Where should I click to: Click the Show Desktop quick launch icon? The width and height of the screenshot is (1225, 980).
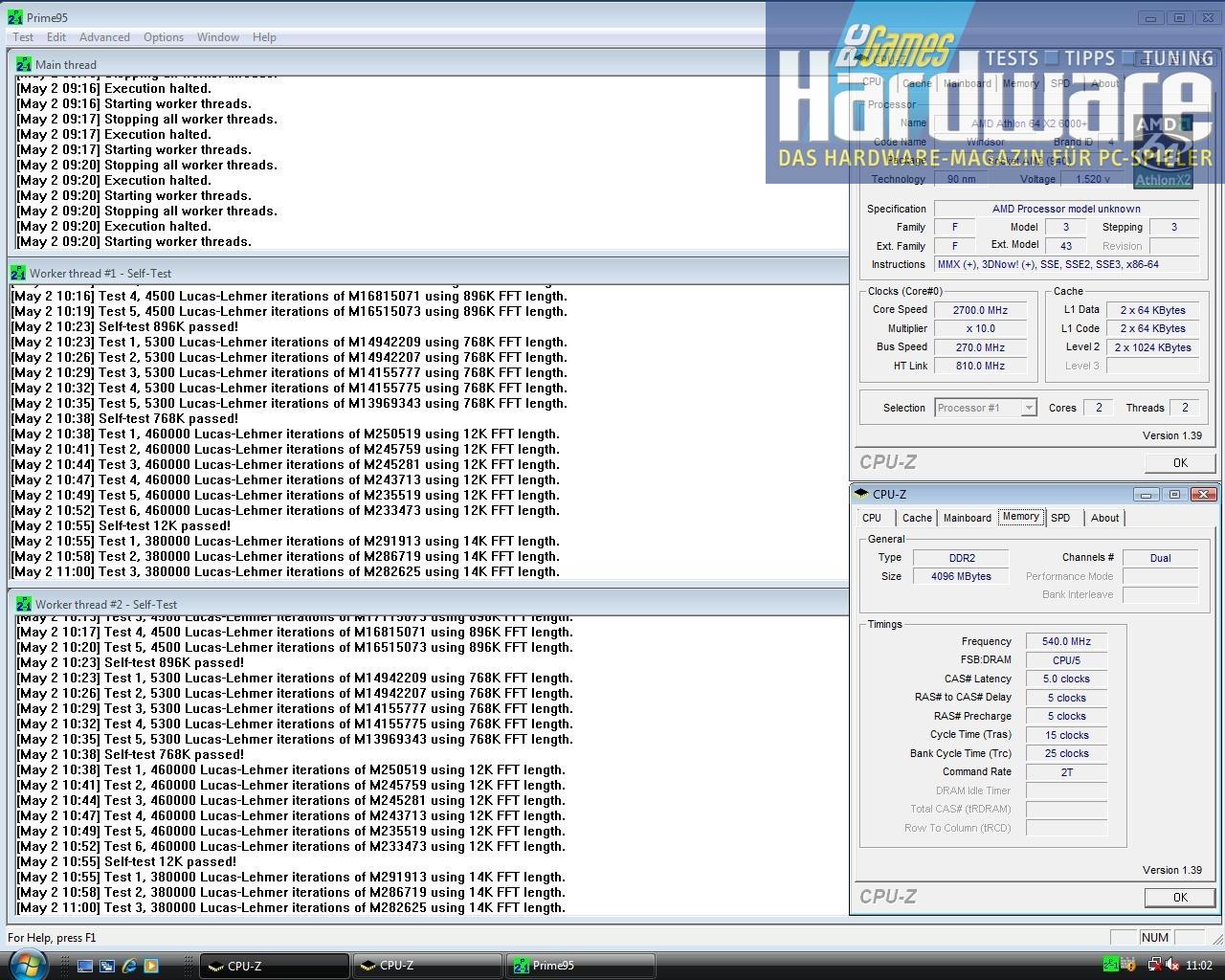click(85, 966)
